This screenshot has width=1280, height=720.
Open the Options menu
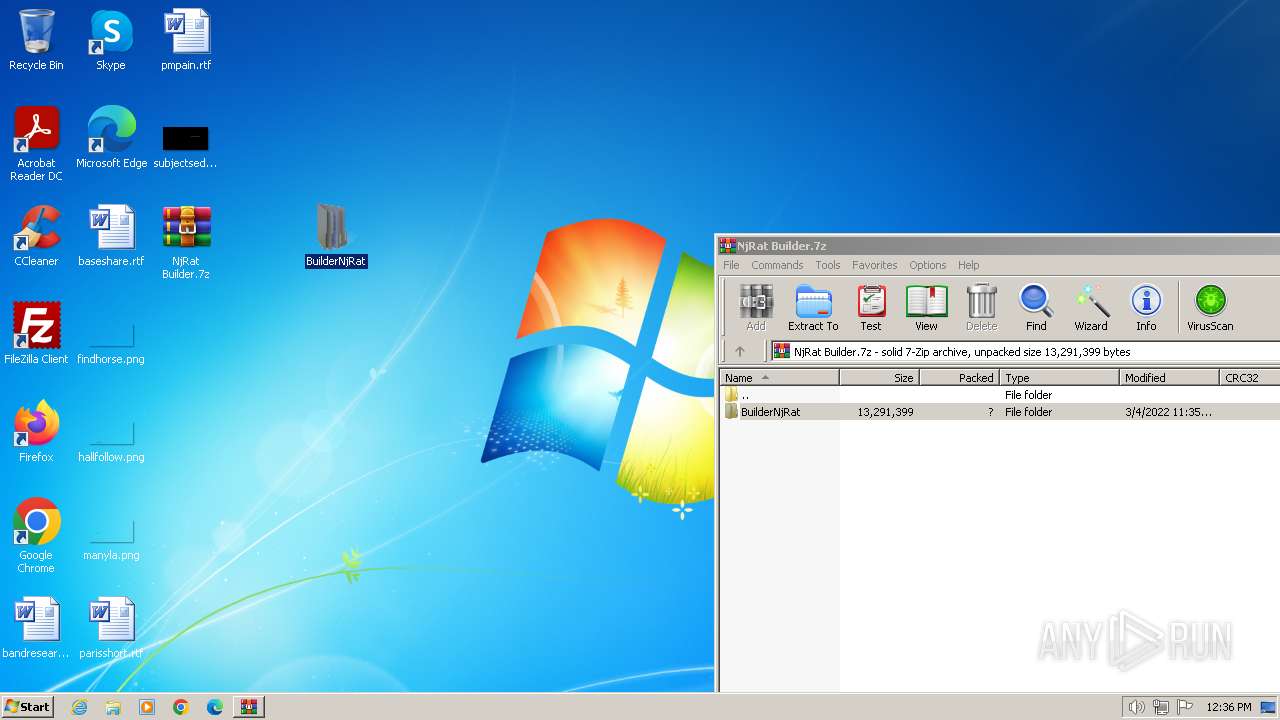[x=927, y=265]
